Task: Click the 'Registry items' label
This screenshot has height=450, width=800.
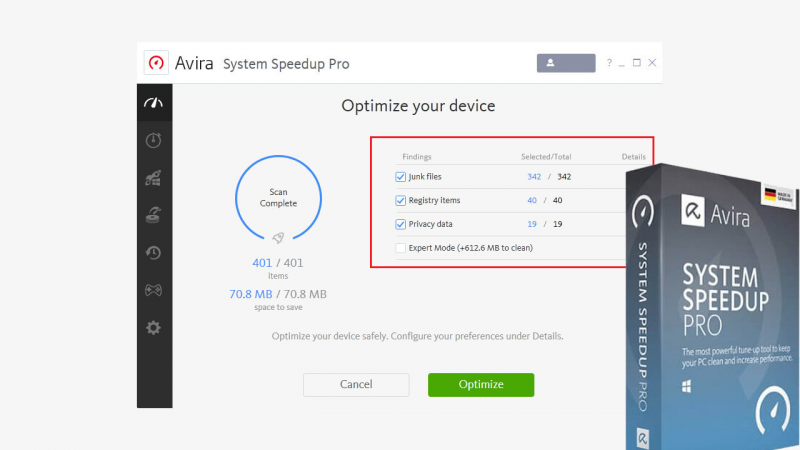Action: (x=434, y=200)
